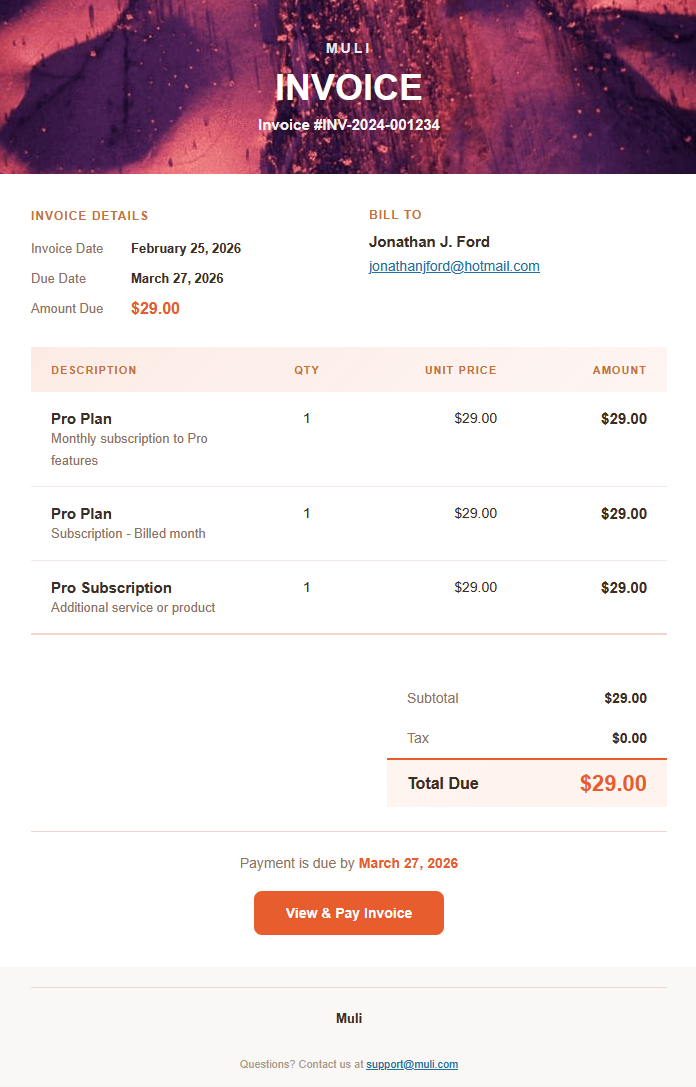Click the Tax value $0.00

(x=629, y=738)
